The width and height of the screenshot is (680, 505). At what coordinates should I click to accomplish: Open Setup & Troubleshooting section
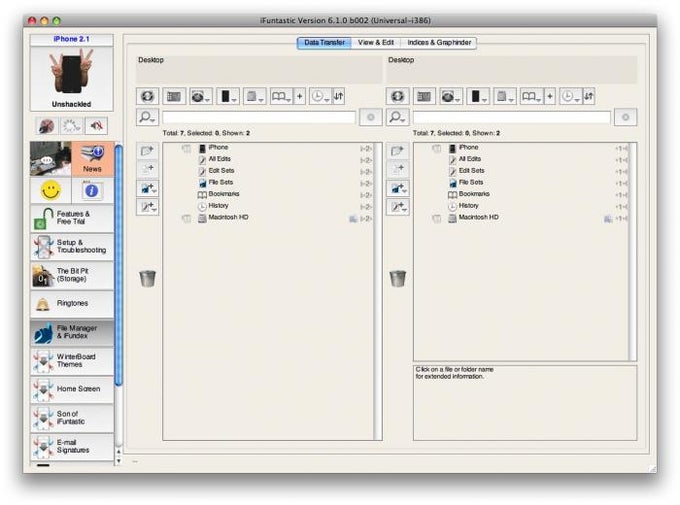[72, 246]
